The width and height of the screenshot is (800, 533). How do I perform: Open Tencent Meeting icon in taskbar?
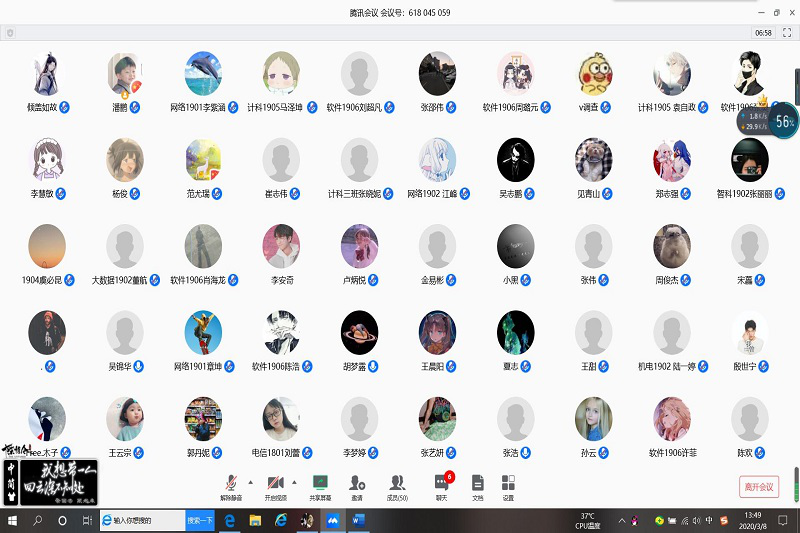click(x=333, y=521)
